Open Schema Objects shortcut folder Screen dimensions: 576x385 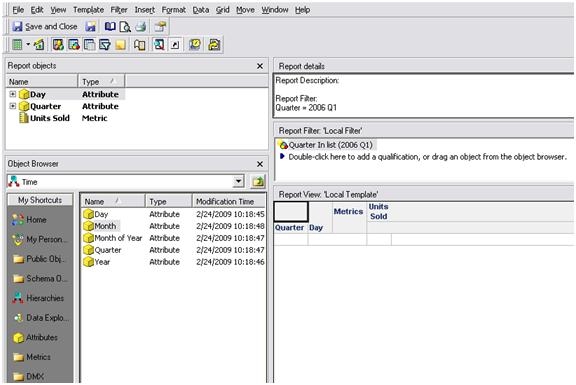pos(40,279)
